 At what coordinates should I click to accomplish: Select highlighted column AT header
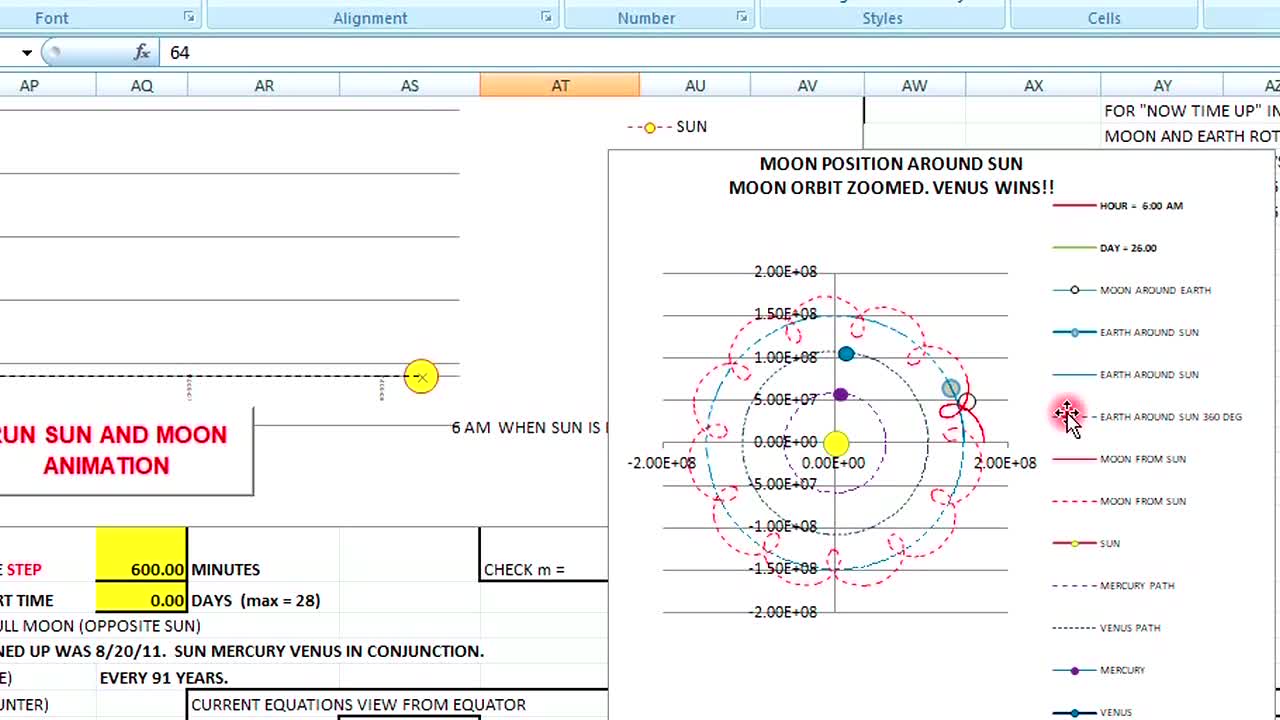560,86
